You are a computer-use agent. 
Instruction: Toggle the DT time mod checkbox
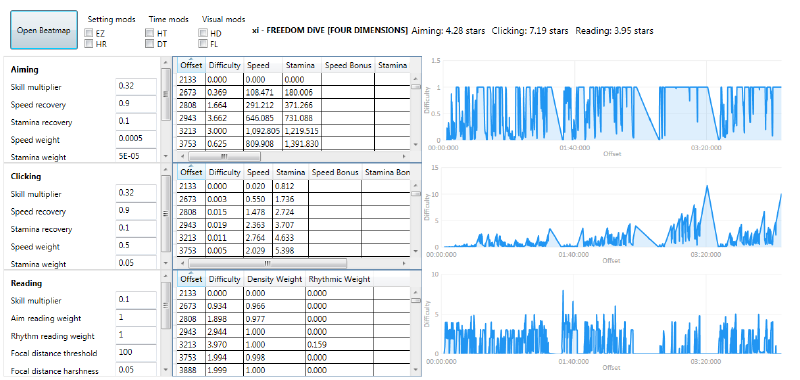[150, 44]
